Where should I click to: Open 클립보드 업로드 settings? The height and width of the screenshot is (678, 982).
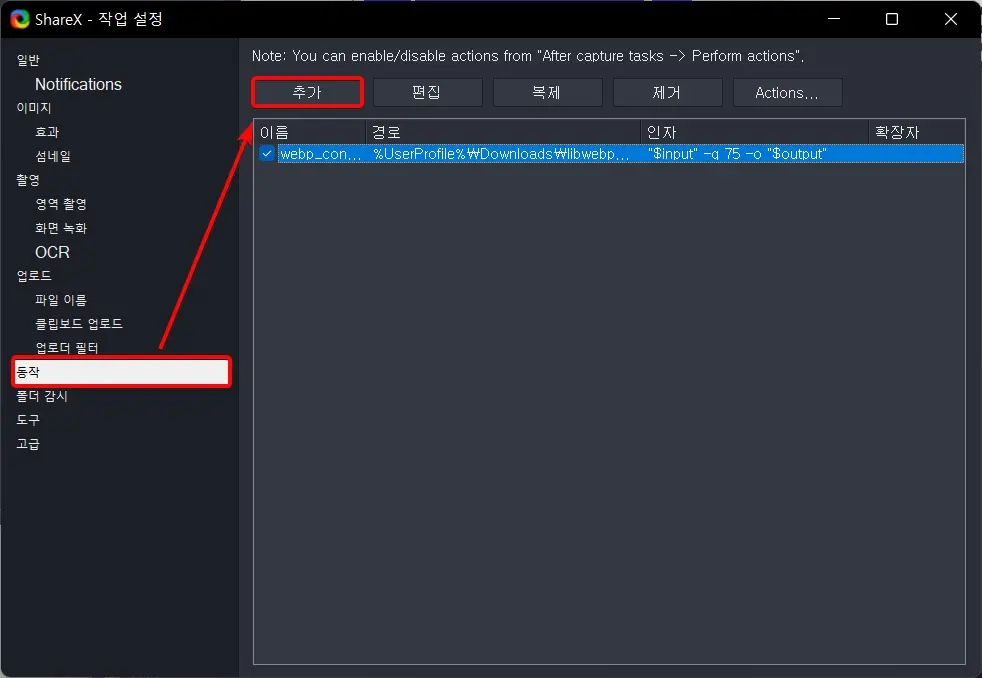(79, 324)
